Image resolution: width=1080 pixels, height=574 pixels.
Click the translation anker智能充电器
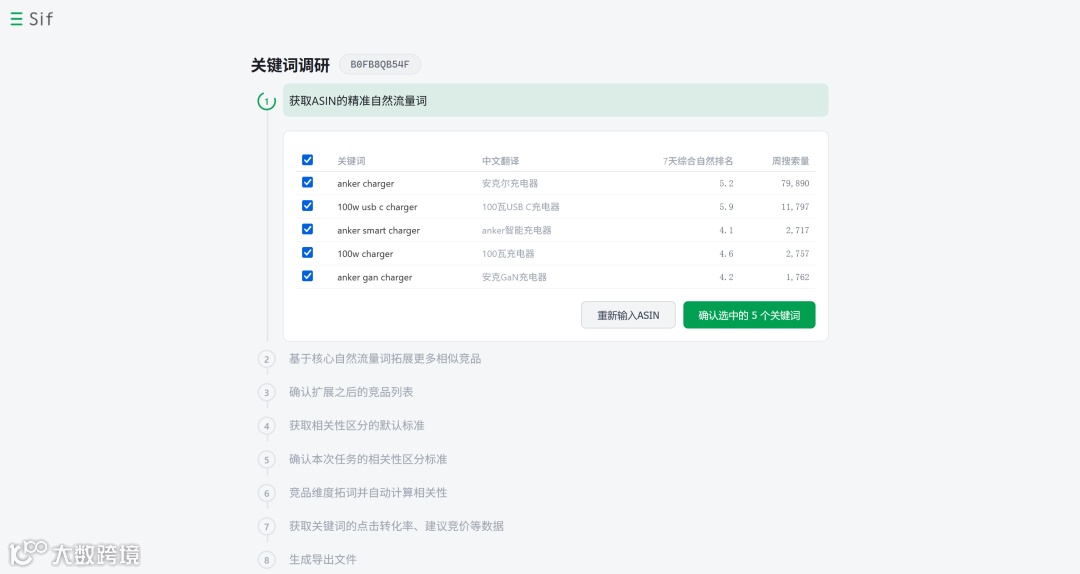(x=517, y=230)
